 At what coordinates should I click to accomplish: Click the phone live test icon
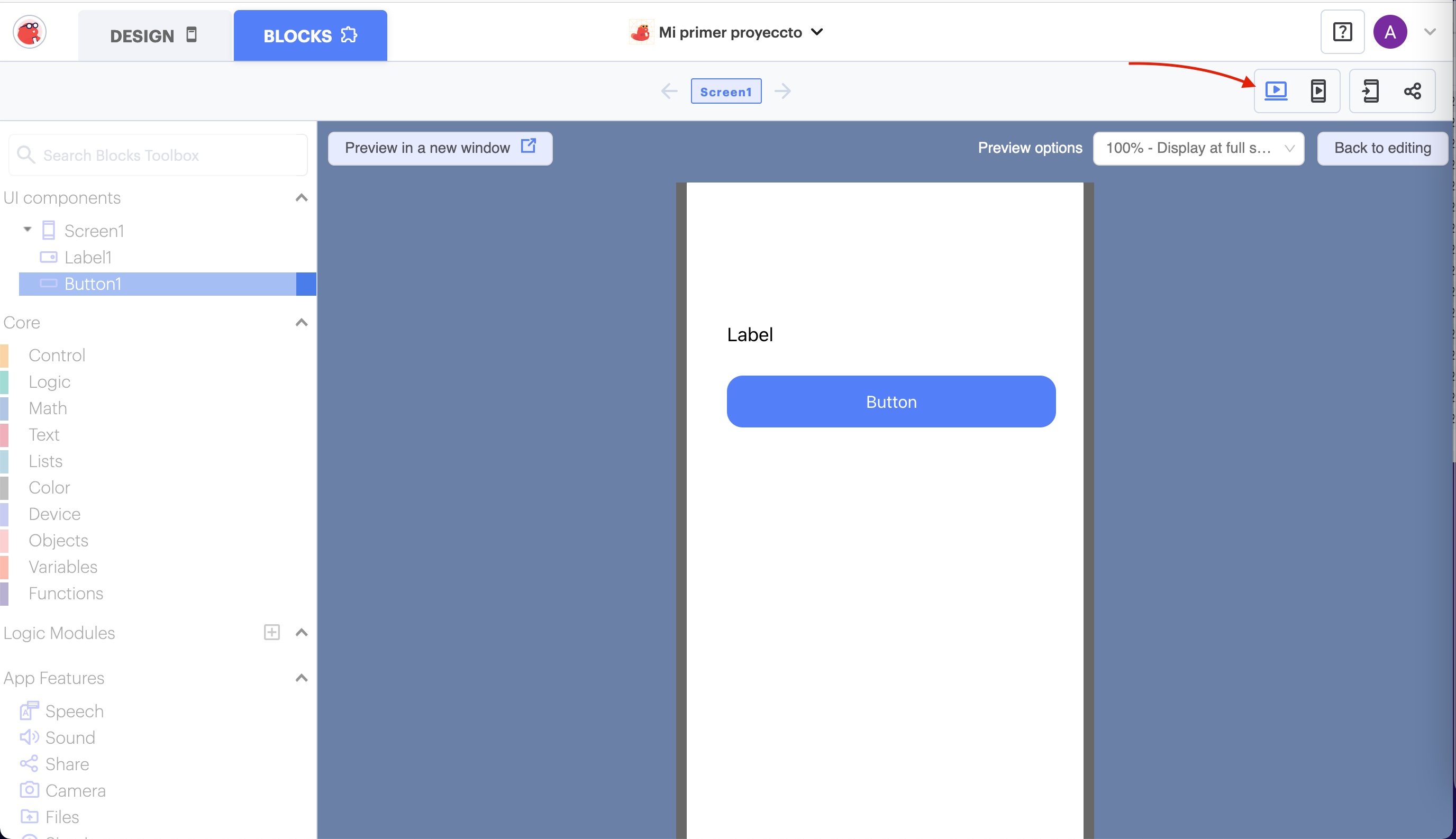(x=1318, y=90)
